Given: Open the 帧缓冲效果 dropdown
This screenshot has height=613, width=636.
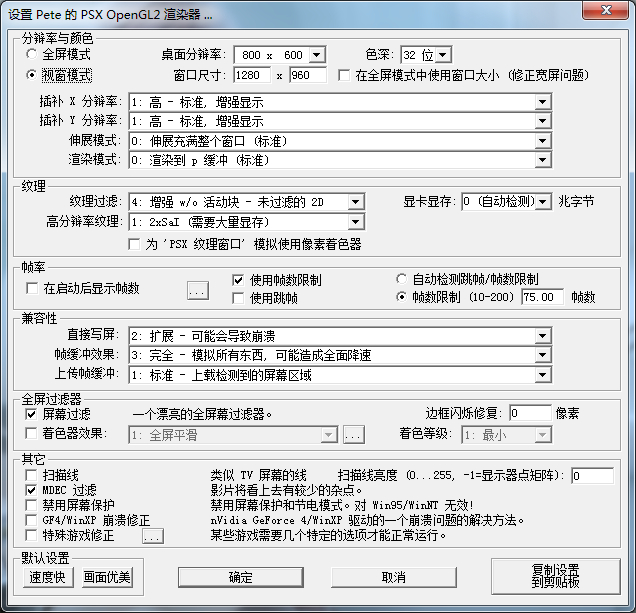Looking at the screenshot, I should pyautogui.click(x=340, y=355).
